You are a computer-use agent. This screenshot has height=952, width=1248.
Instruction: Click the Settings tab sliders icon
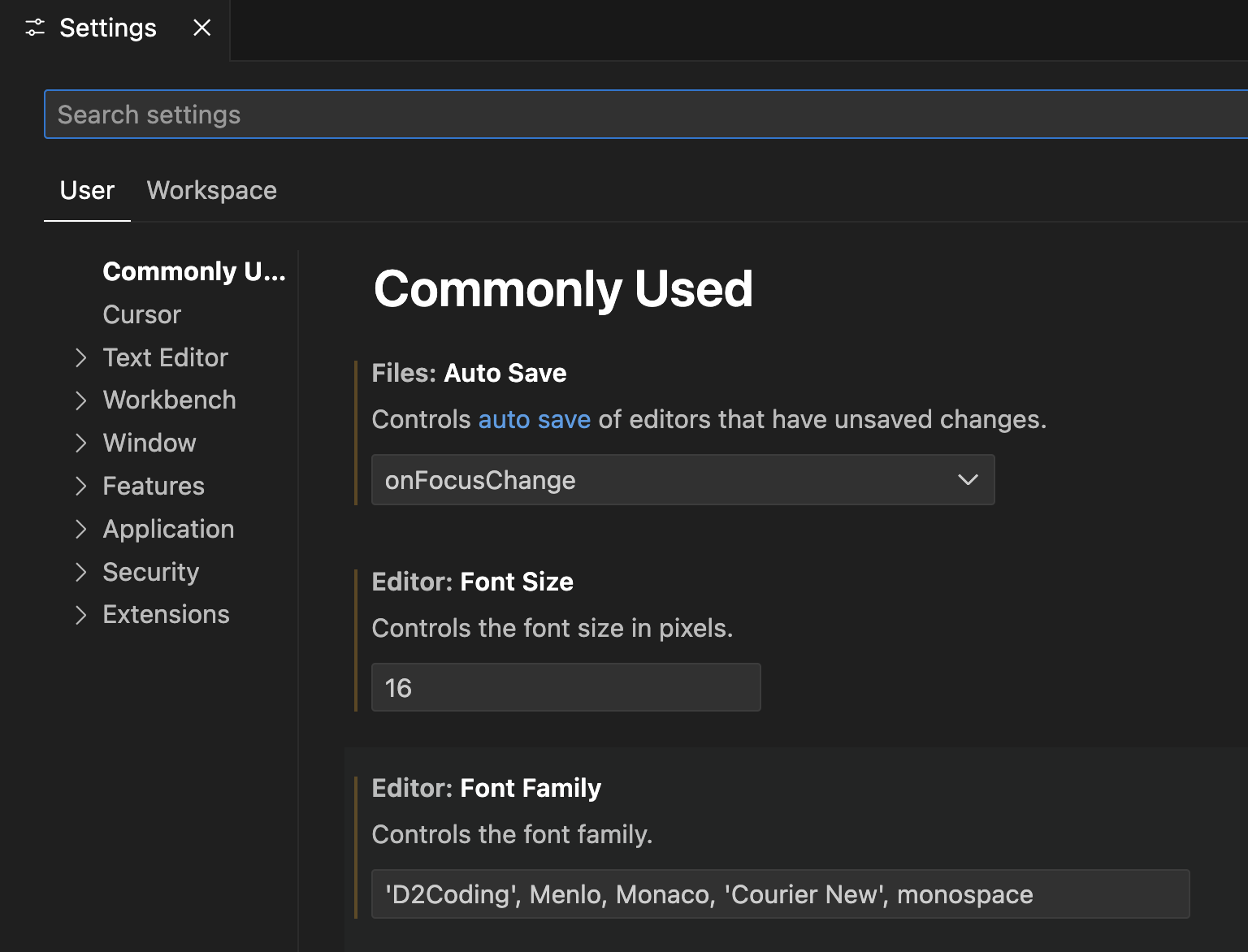click(35, 28)
